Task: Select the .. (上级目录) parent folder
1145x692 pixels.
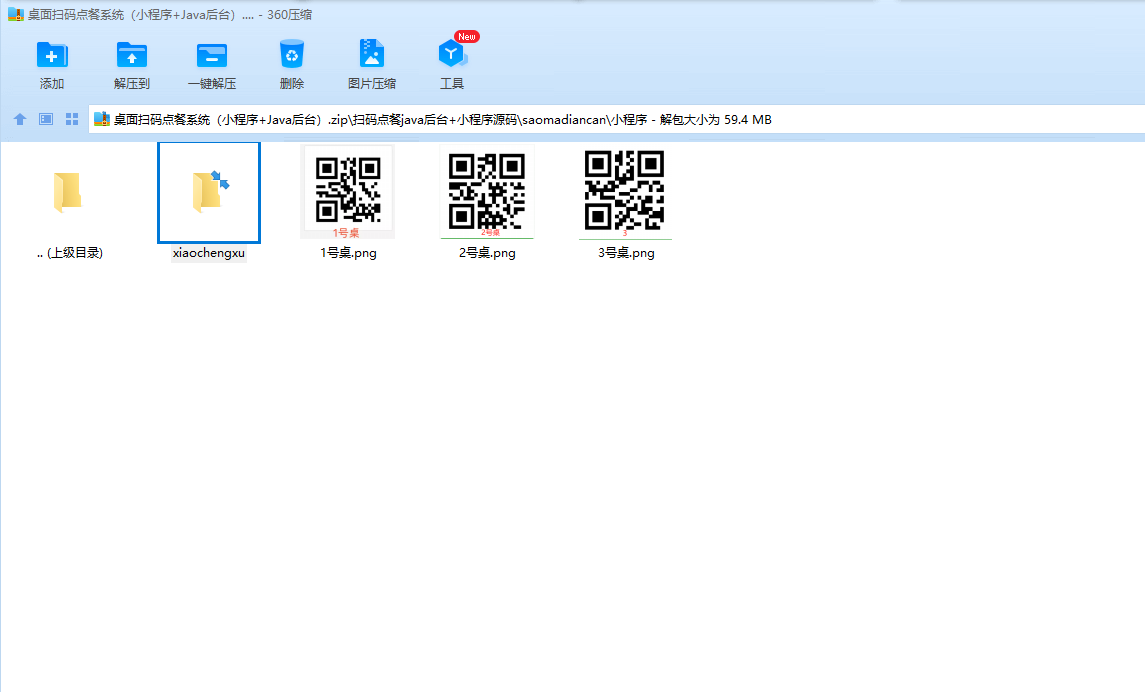Action: [x=67, y=193]
